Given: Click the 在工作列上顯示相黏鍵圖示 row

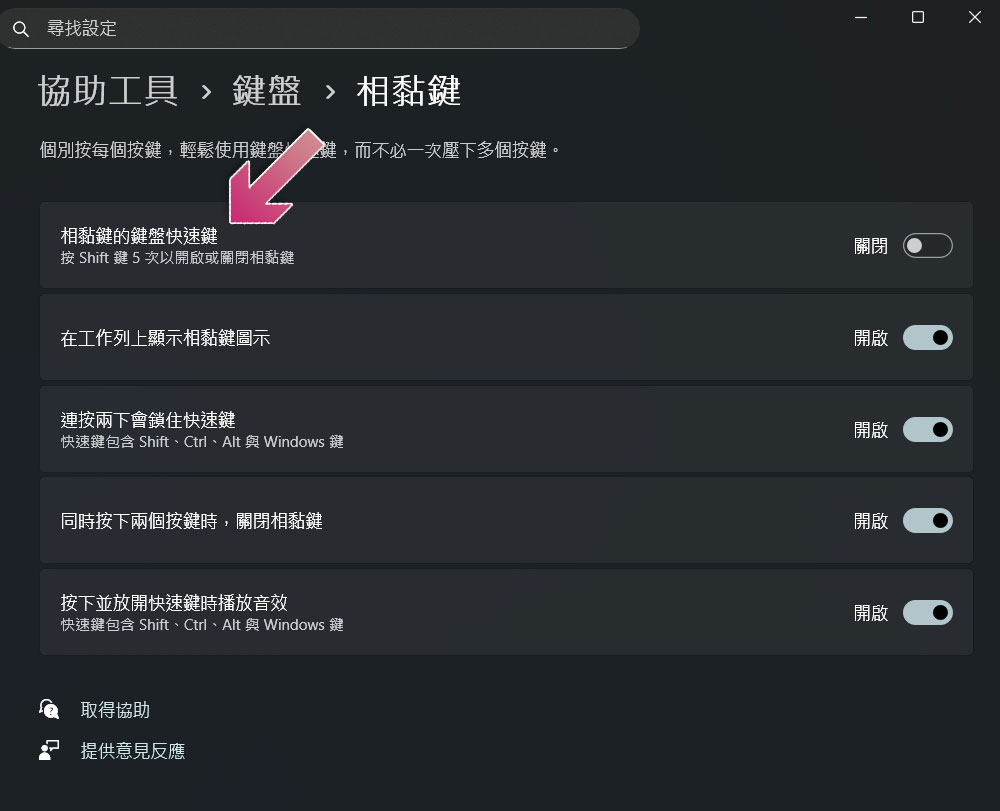Looking at the screenshot, I should [x=400, y=337].
